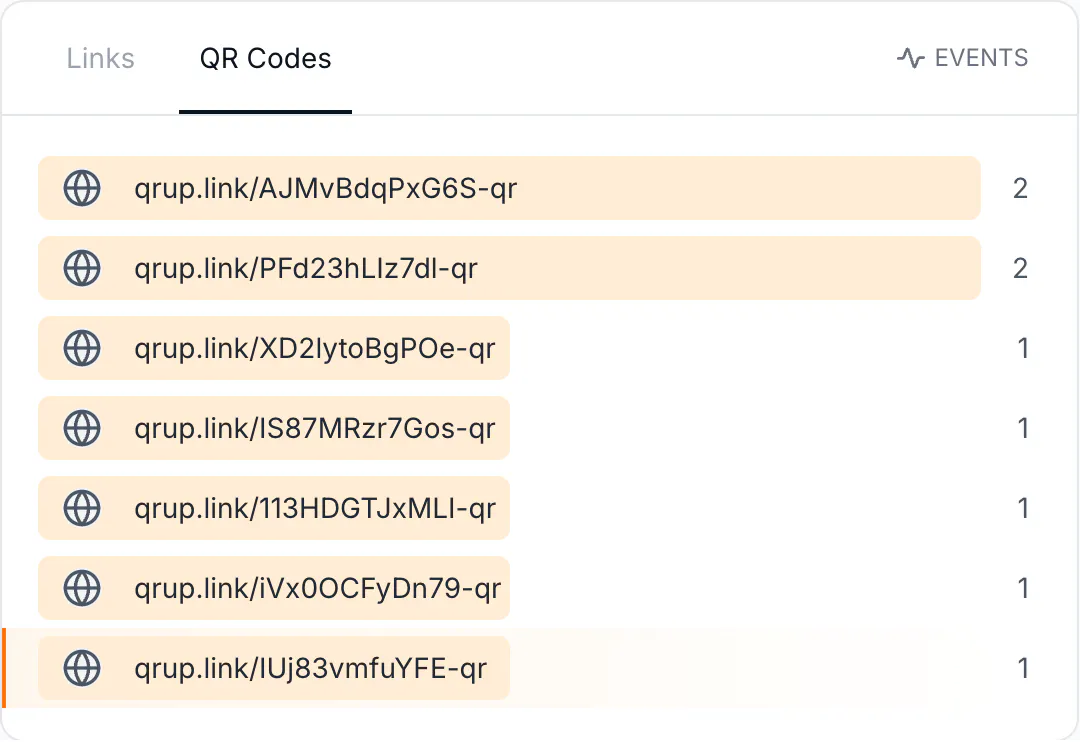The width and height of the screenshot is (1080, 742).
Task: Click globe icon beside AJMvBdqPxG6S-qr link
Action: (x=82, y=188)
